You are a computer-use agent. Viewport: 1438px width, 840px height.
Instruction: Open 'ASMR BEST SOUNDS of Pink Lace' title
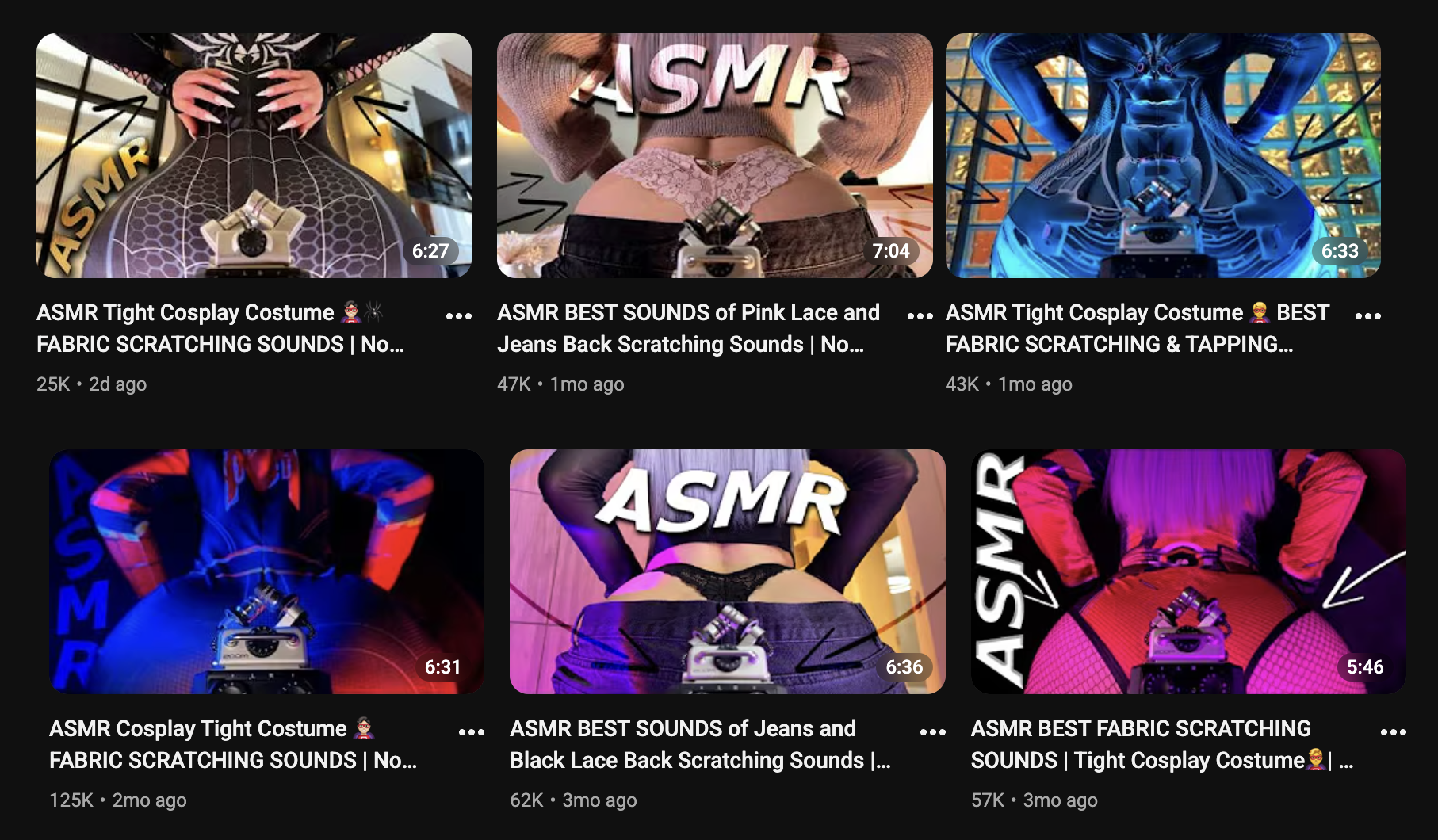tap(688, 328)
